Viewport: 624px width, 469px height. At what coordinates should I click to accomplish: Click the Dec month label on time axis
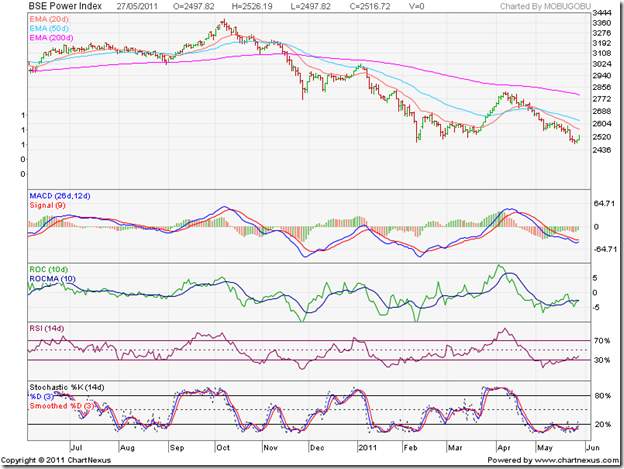point(317,448)
